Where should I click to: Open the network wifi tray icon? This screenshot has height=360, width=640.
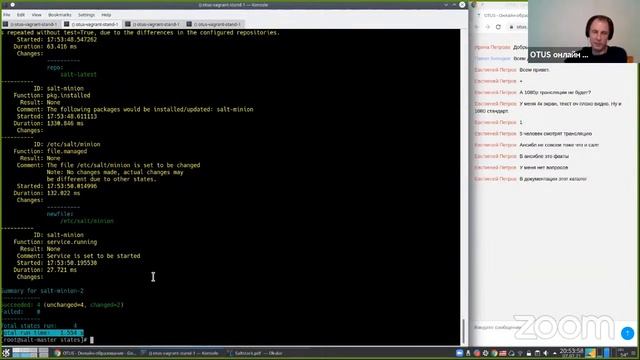(520, 353)
